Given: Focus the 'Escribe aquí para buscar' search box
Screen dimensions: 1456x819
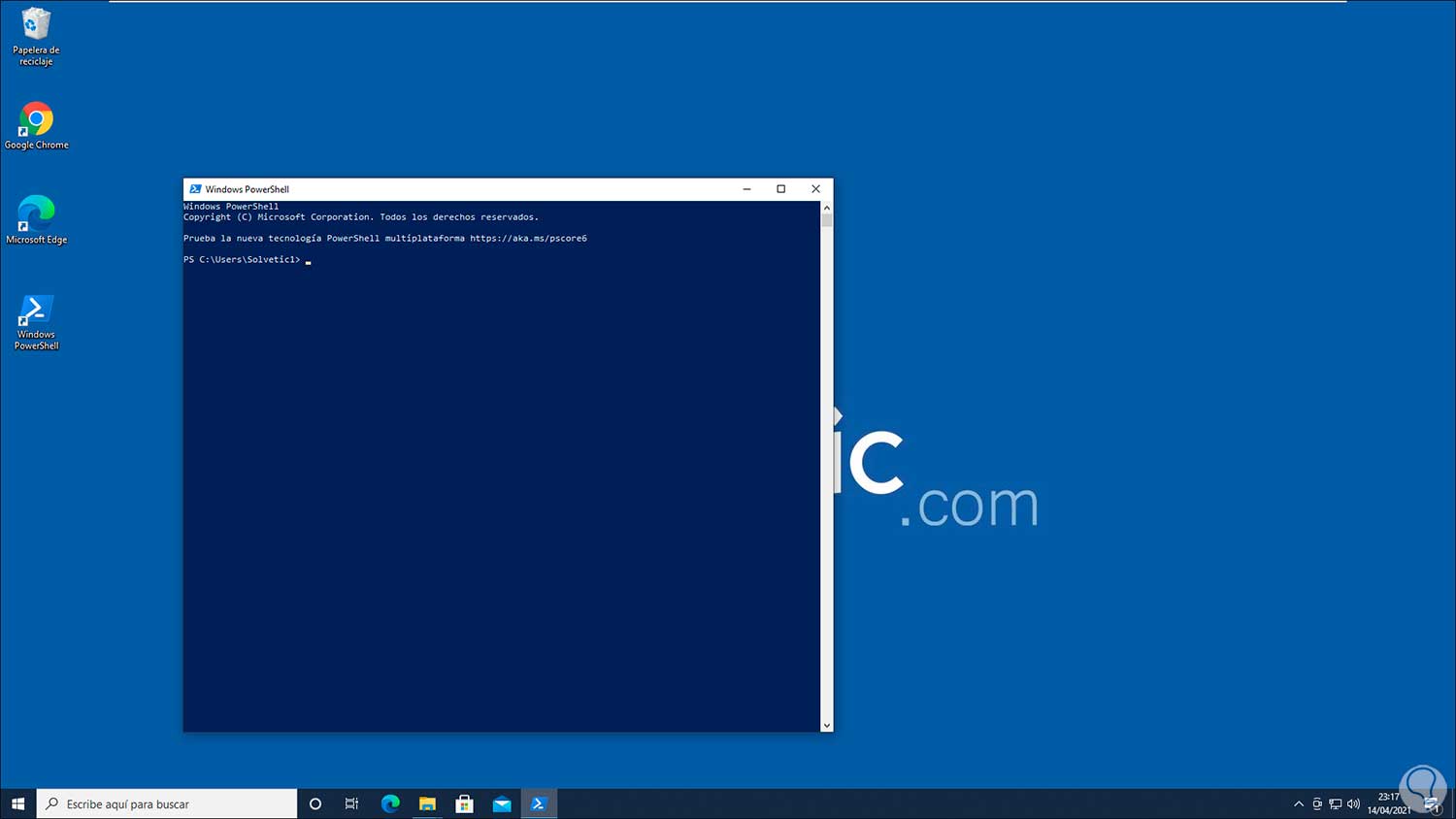Looking at the screenshot, I should click(167, 803).
